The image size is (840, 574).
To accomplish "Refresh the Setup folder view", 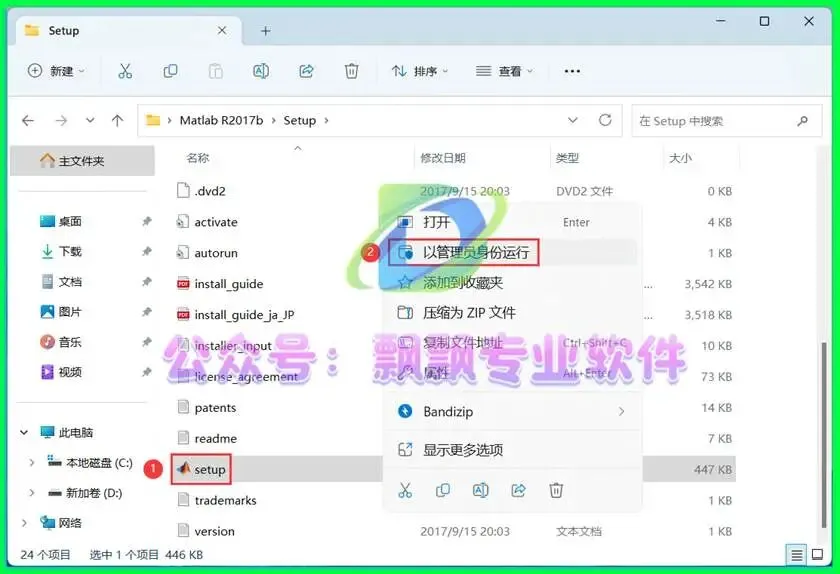I will (x=605, y=120).
